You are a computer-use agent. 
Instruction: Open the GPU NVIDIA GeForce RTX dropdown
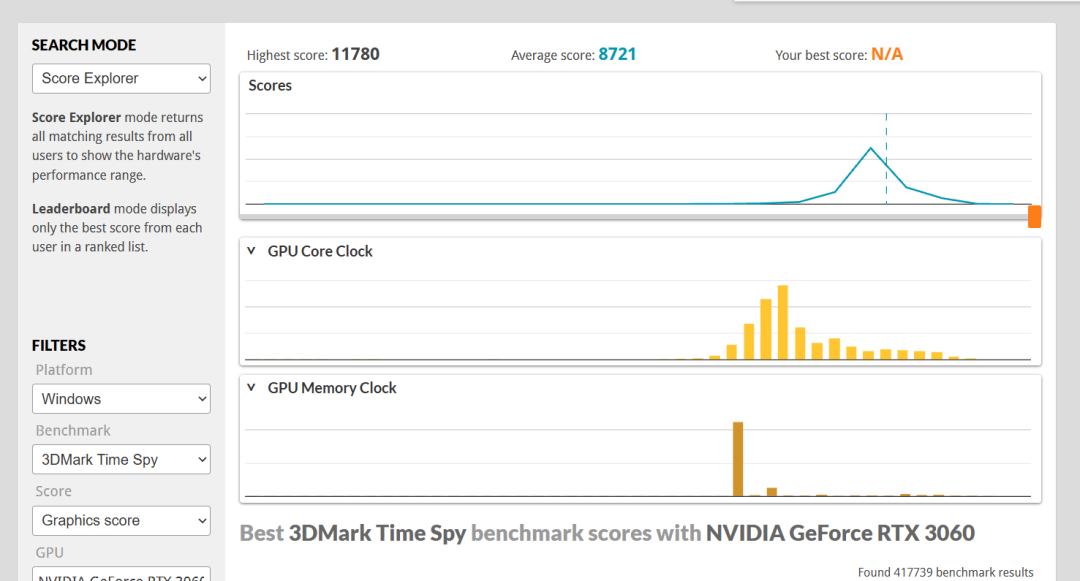tap(121, 574)
